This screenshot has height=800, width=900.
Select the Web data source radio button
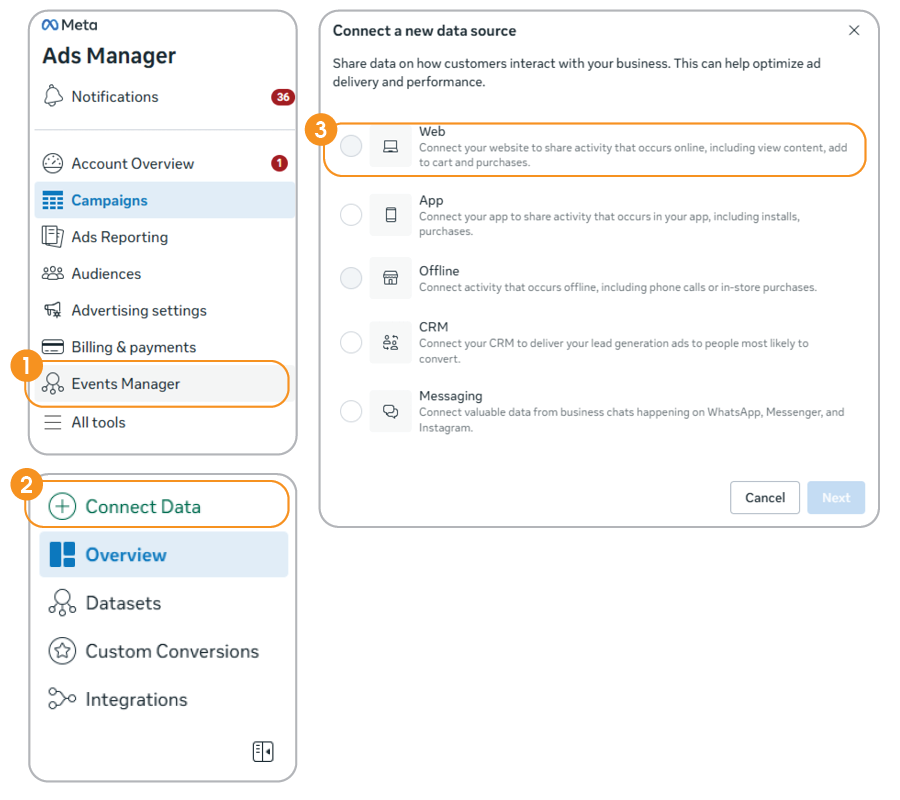(x=351, y=147)
